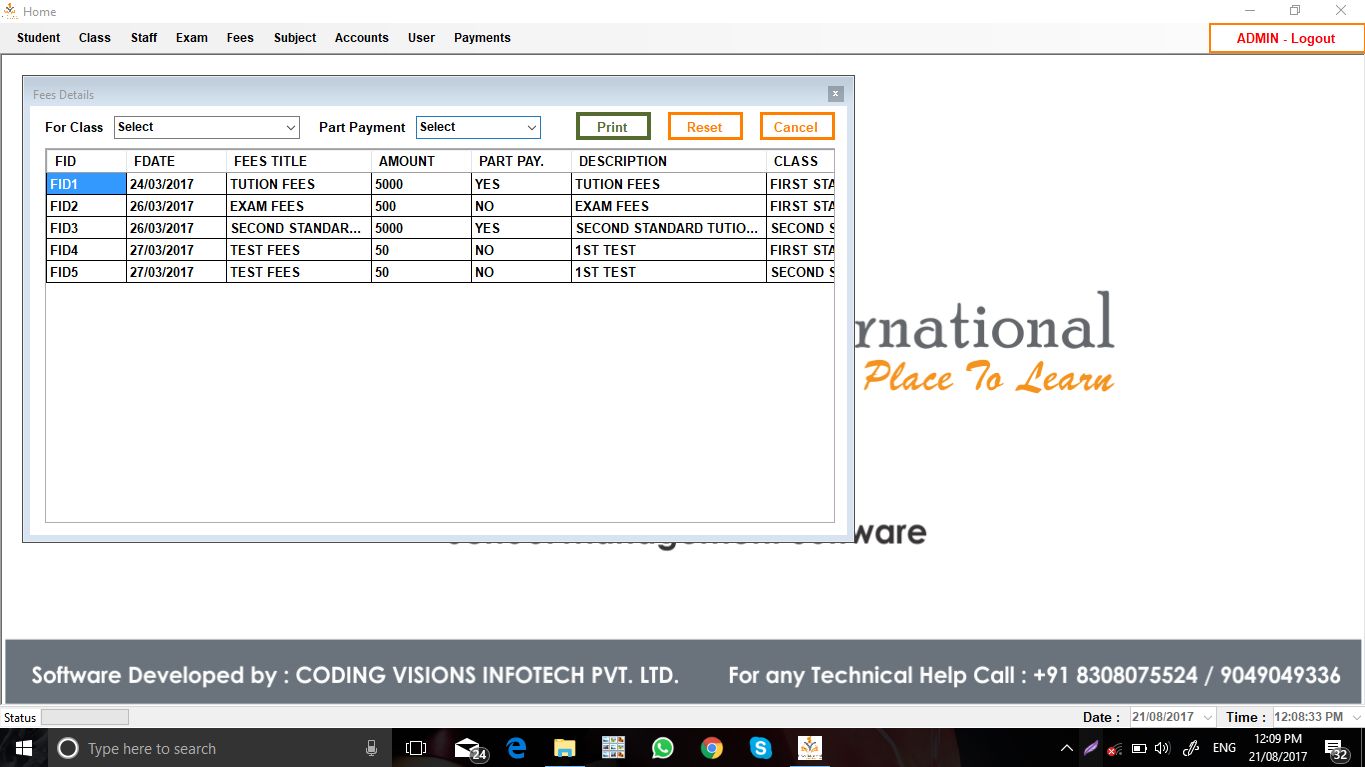Select the FID1 cell
Screen dimensions: 1365x767
tap(86, 184)
